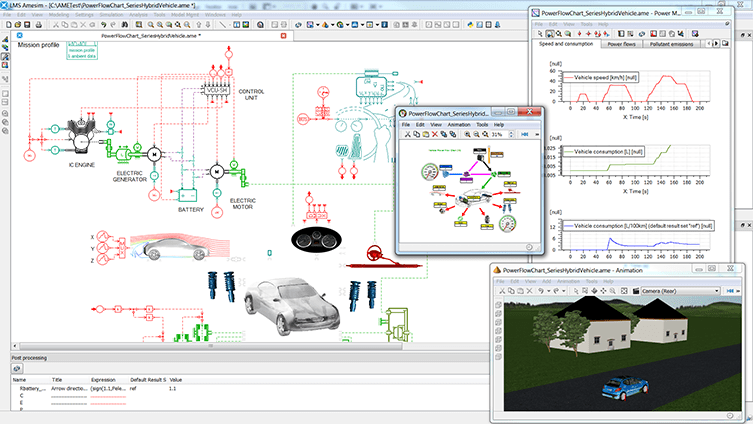Click the Save icon in main toolbar
This screenshot has height=424, width=753.
point(27,24)
